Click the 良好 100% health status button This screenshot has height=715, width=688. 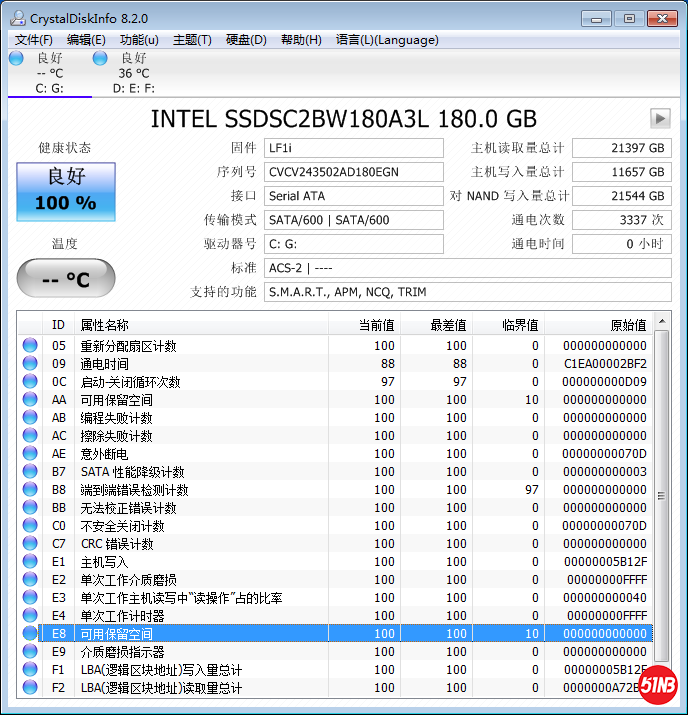tap(66, 191)
